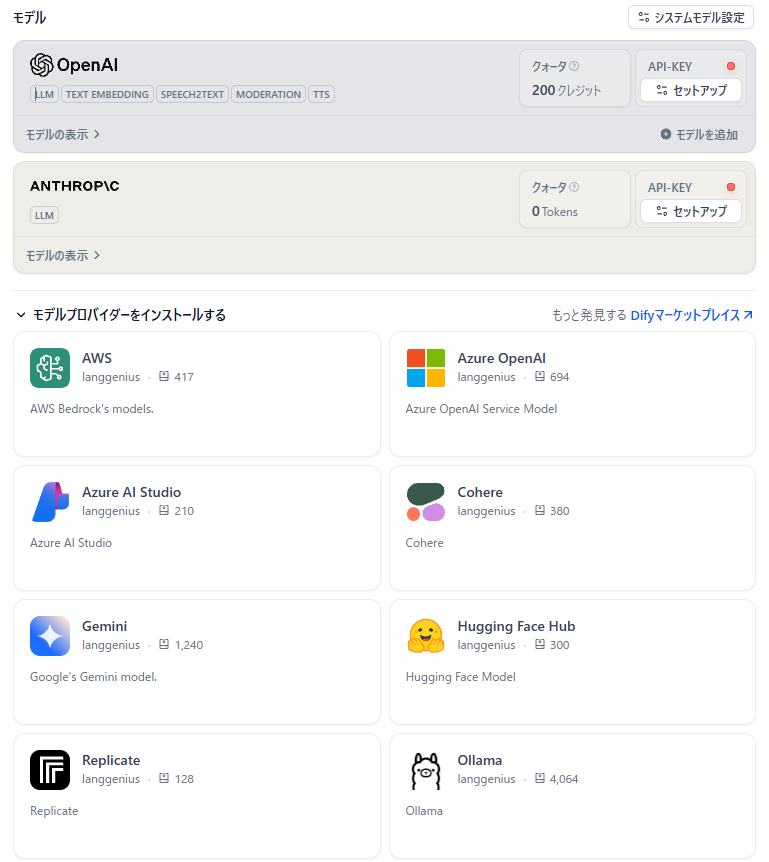Select the Azure OpenAI card title
The width and height of the screenshot is (769, 862).
501,358
